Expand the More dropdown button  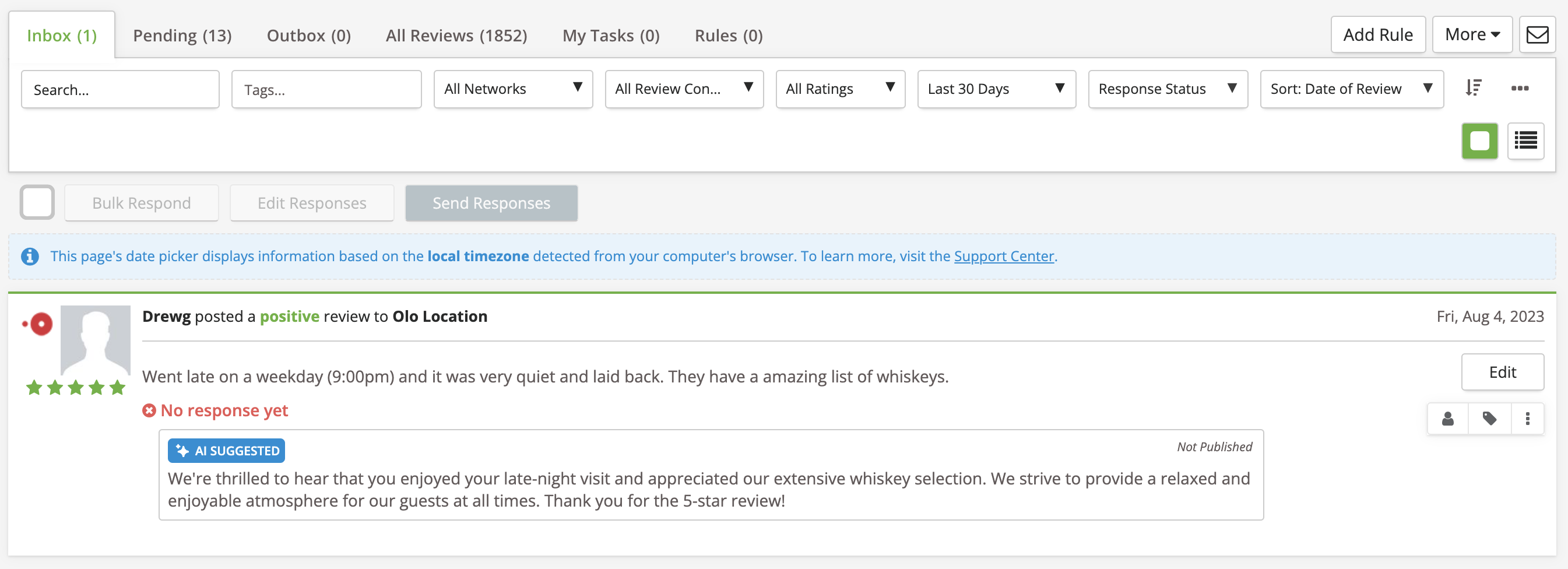pos(1472,34)
